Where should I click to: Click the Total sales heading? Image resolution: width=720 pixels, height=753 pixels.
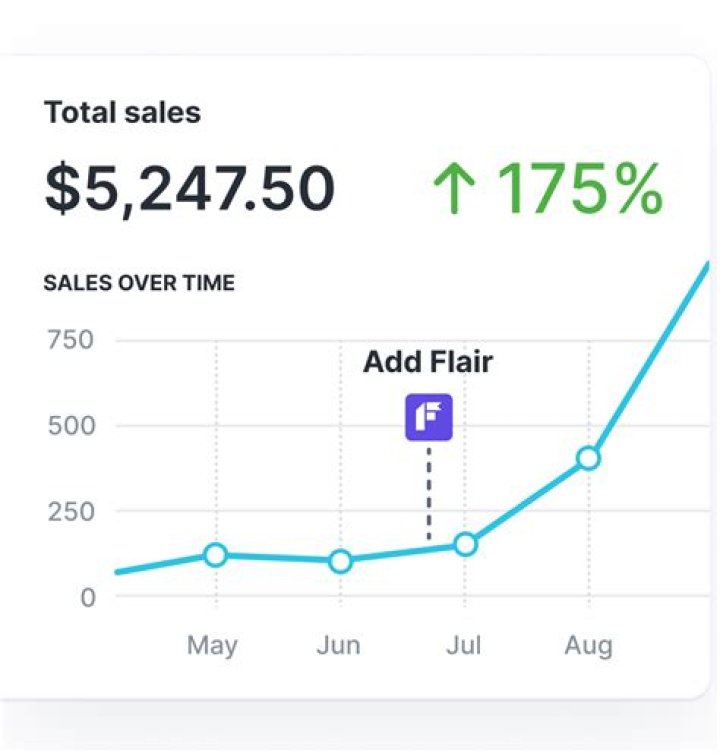(122, 112)
